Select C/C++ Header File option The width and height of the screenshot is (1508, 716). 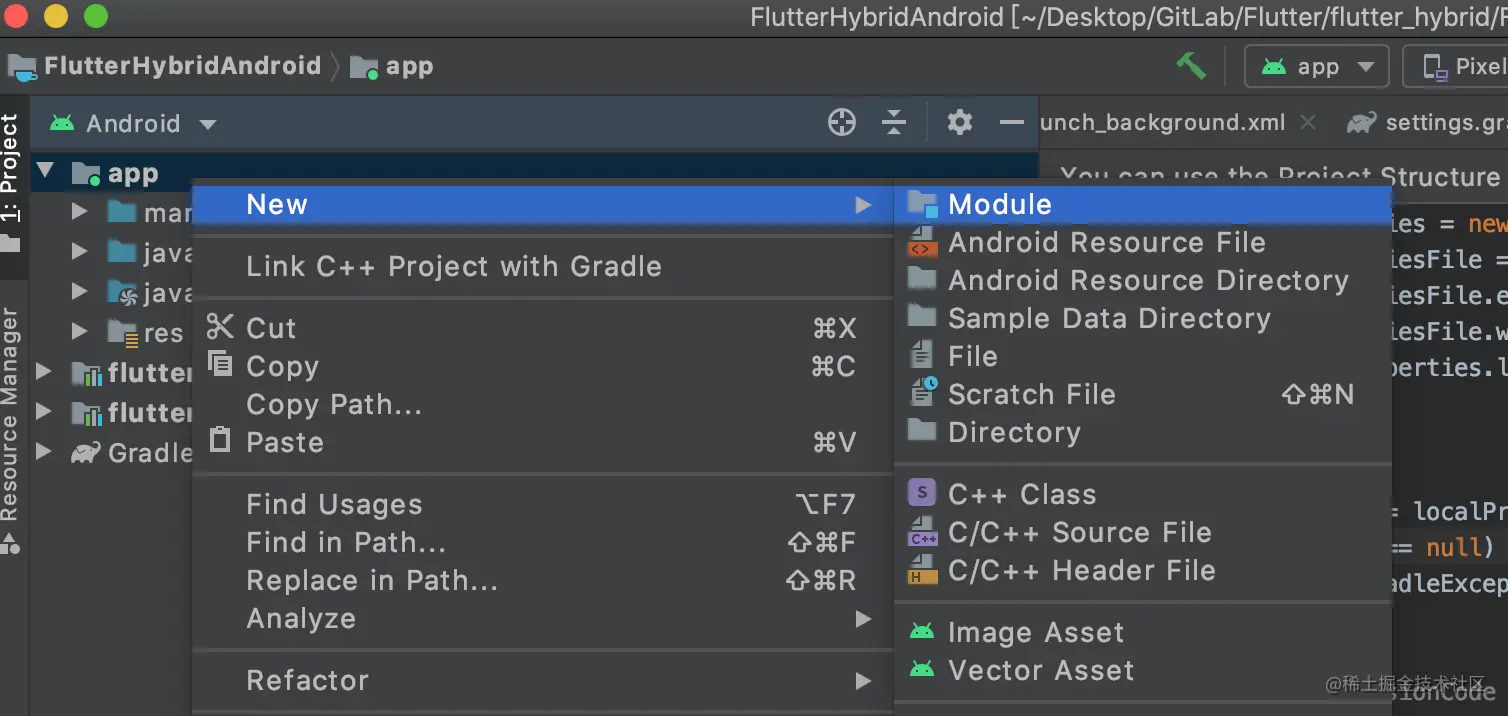click(x=1143, y=571)
